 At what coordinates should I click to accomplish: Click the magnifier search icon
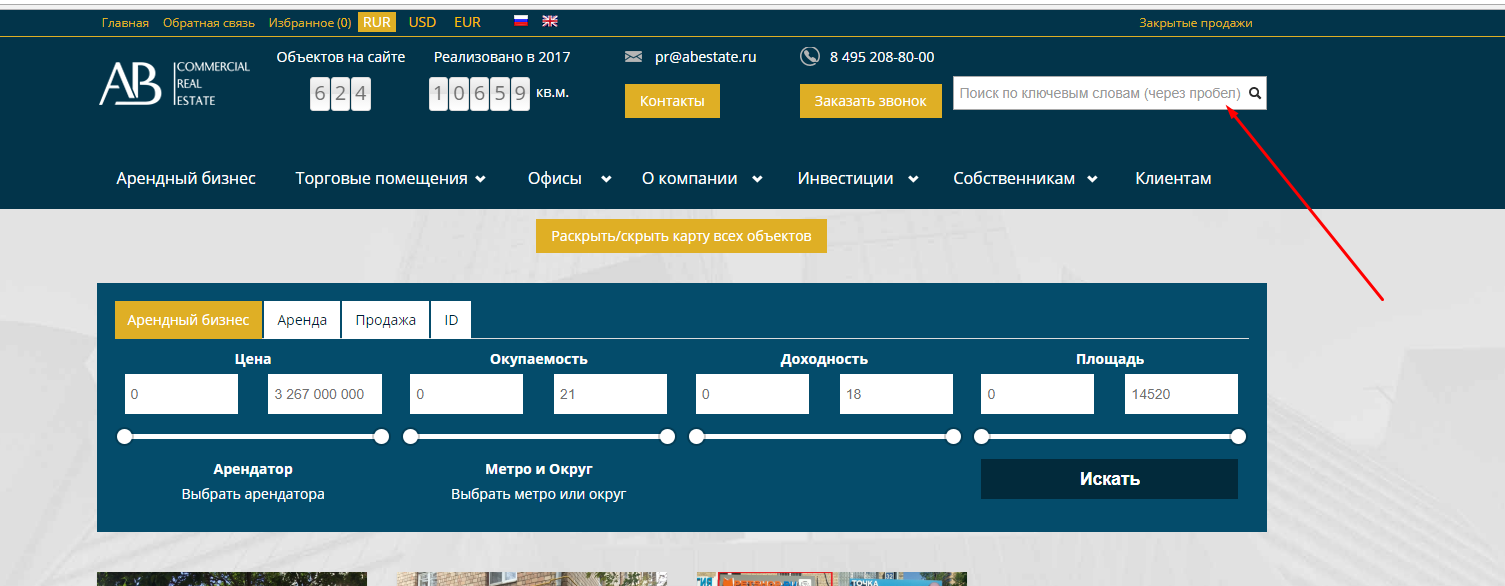tap(1255, 93)
